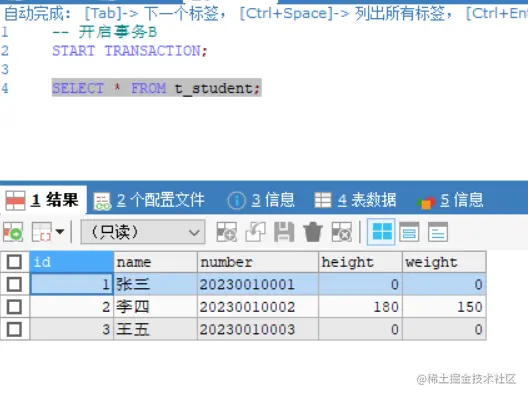Switch to 4 表数据 tab
This screenshot has height=397, width=528.
click(x=355, y=200)
